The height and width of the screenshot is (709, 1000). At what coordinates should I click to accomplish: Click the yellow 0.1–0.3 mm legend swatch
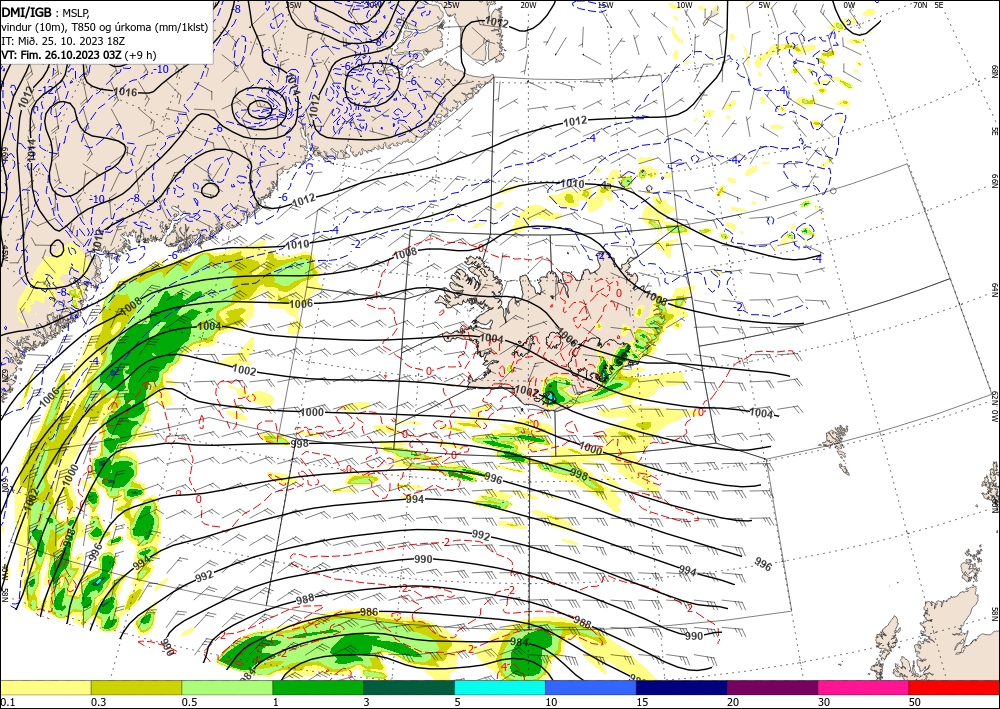point(45,687)
